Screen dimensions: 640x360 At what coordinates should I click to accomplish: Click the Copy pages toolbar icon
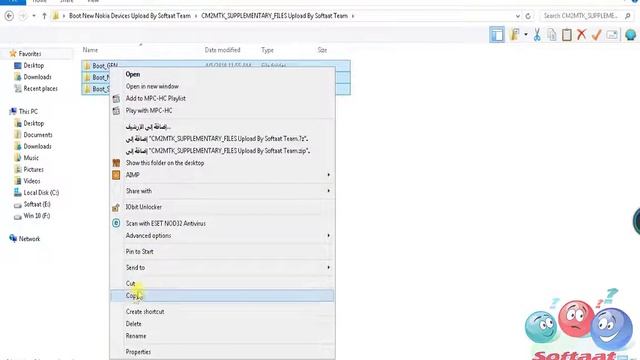552,35
